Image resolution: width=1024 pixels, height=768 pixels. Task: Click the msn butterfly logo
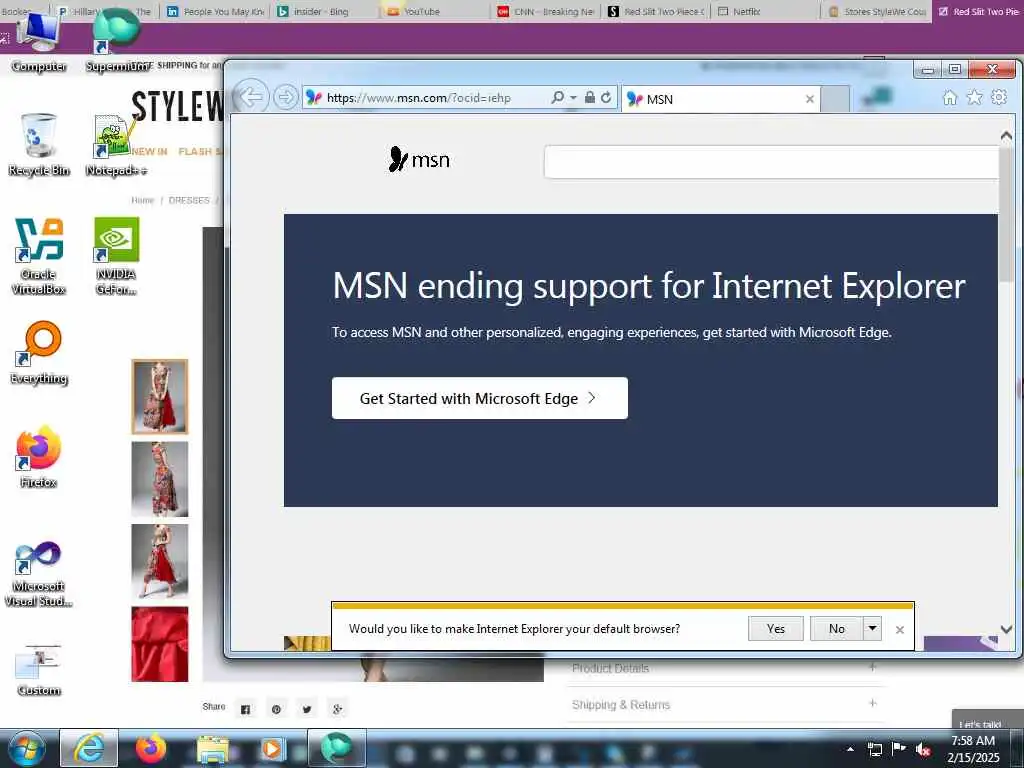[419, 159]
